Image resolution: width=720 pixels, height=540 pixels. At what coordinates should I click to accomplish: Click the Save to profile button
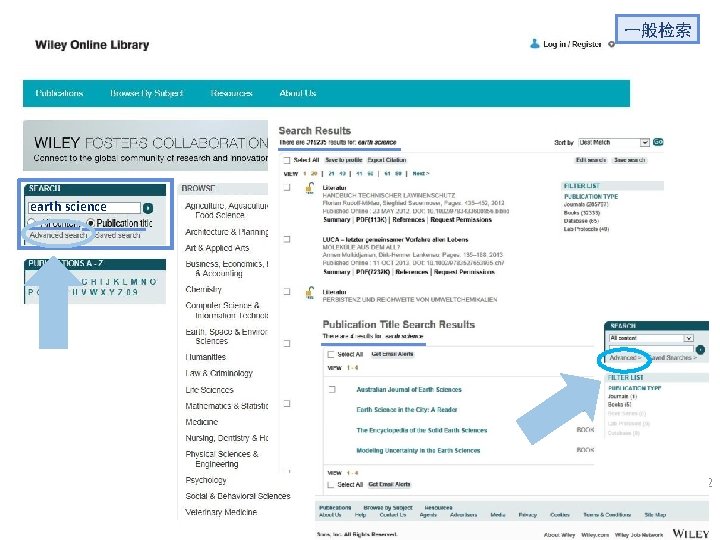343,160
